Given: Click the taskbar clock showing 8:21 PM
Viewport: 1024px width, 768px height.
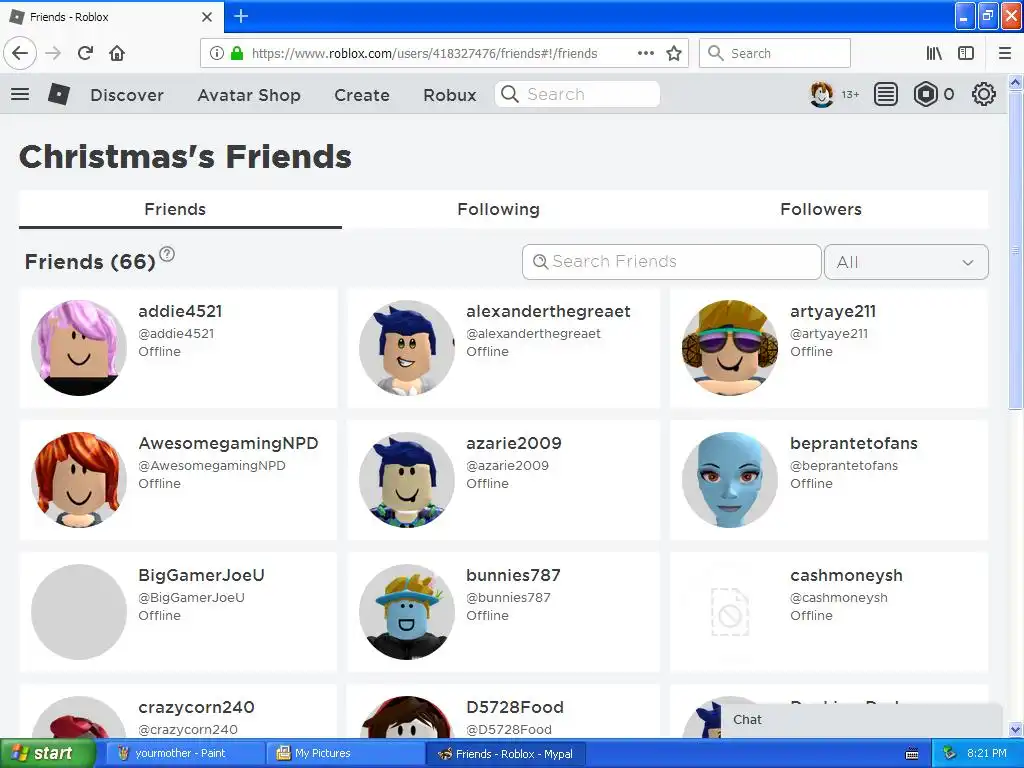Looking at the screenshot, I should click(987, 754).
